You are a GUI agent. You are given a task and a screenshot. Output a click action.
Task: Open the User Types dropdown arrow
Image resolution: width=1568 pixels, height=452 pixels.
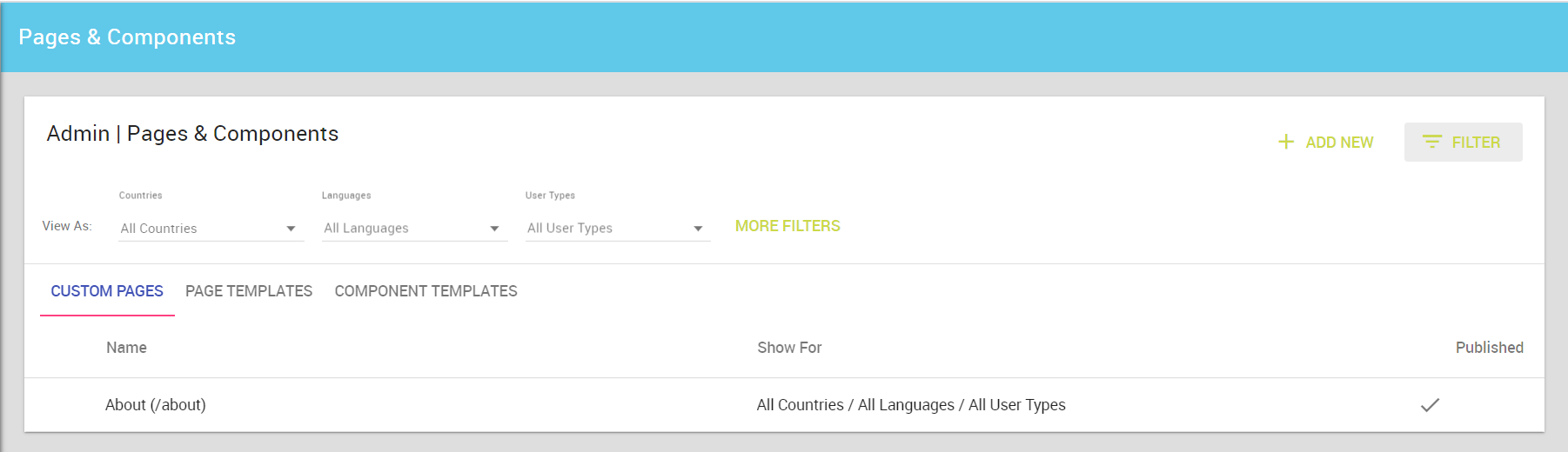click(x=698, y=229)
